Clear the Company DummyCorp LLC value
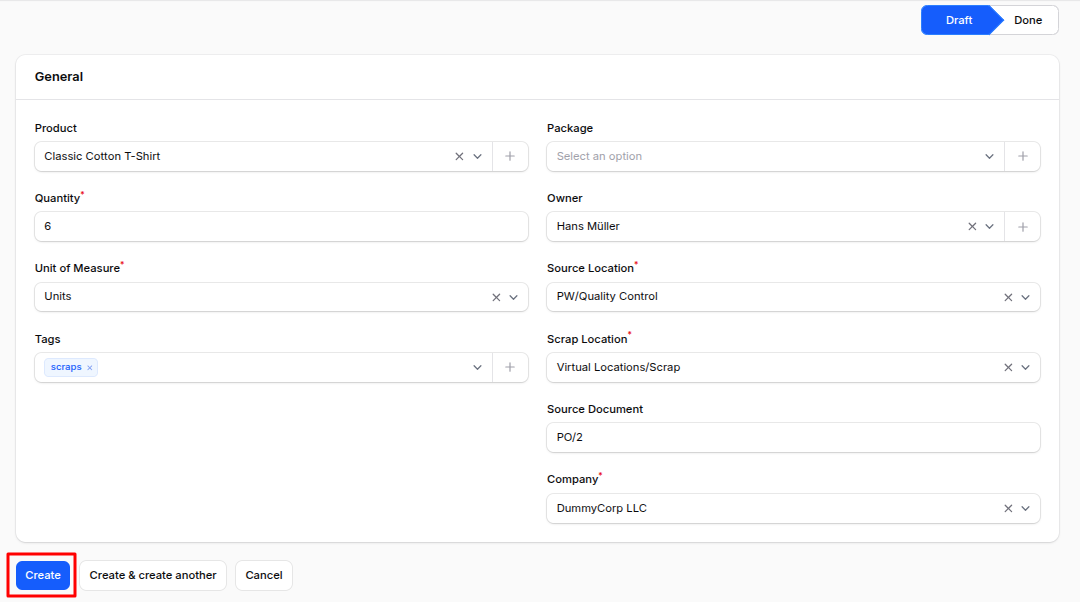The width and height of the screenshot is (1080, 602). pos(1008,509)
